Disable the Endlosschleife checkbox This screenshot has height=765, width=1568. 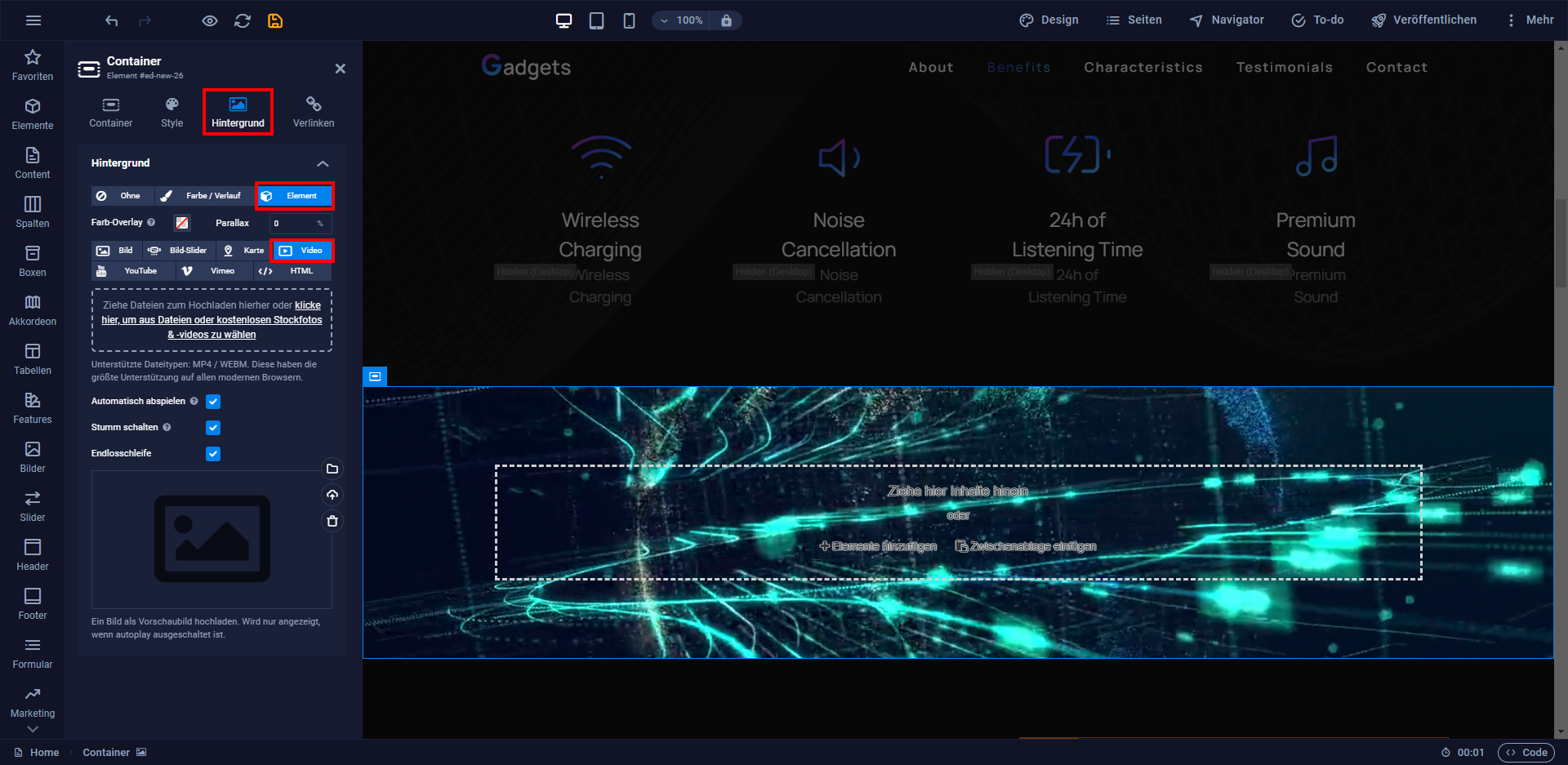coord(213,454)
